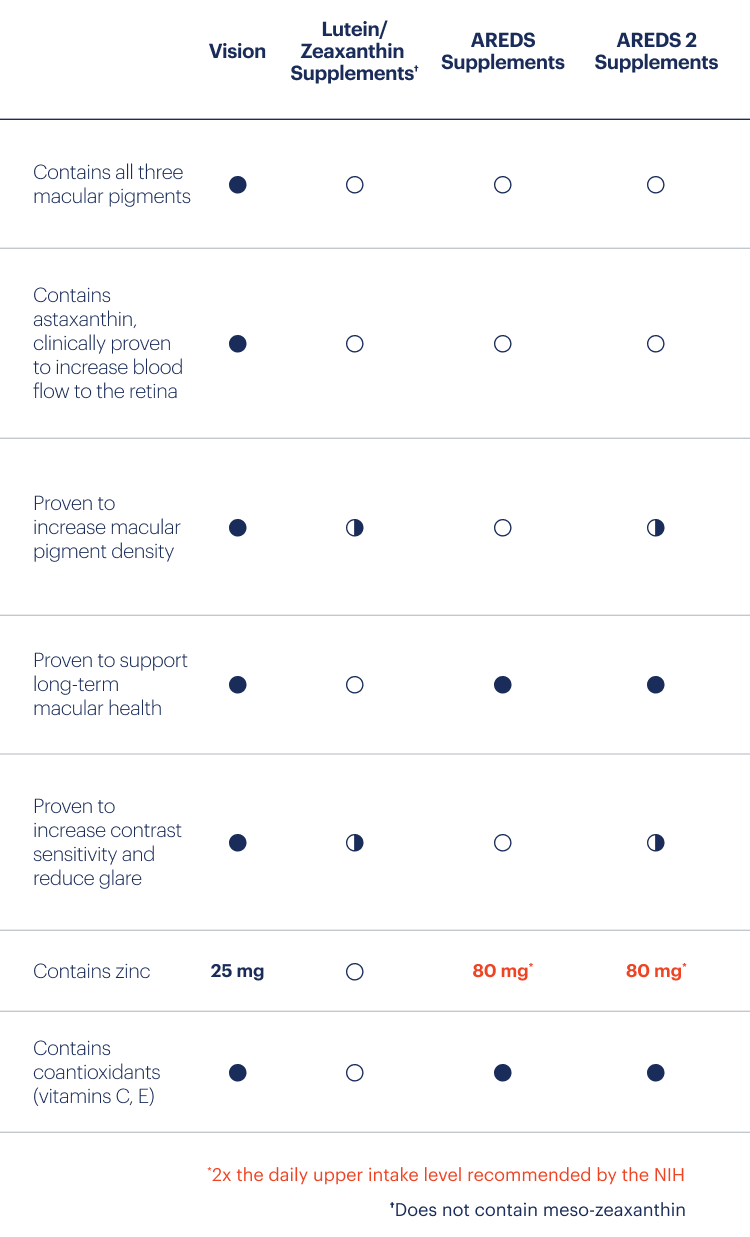Click the empty circle for Lutein/Zeaxanthin astaxanthin row

point(354,344)
